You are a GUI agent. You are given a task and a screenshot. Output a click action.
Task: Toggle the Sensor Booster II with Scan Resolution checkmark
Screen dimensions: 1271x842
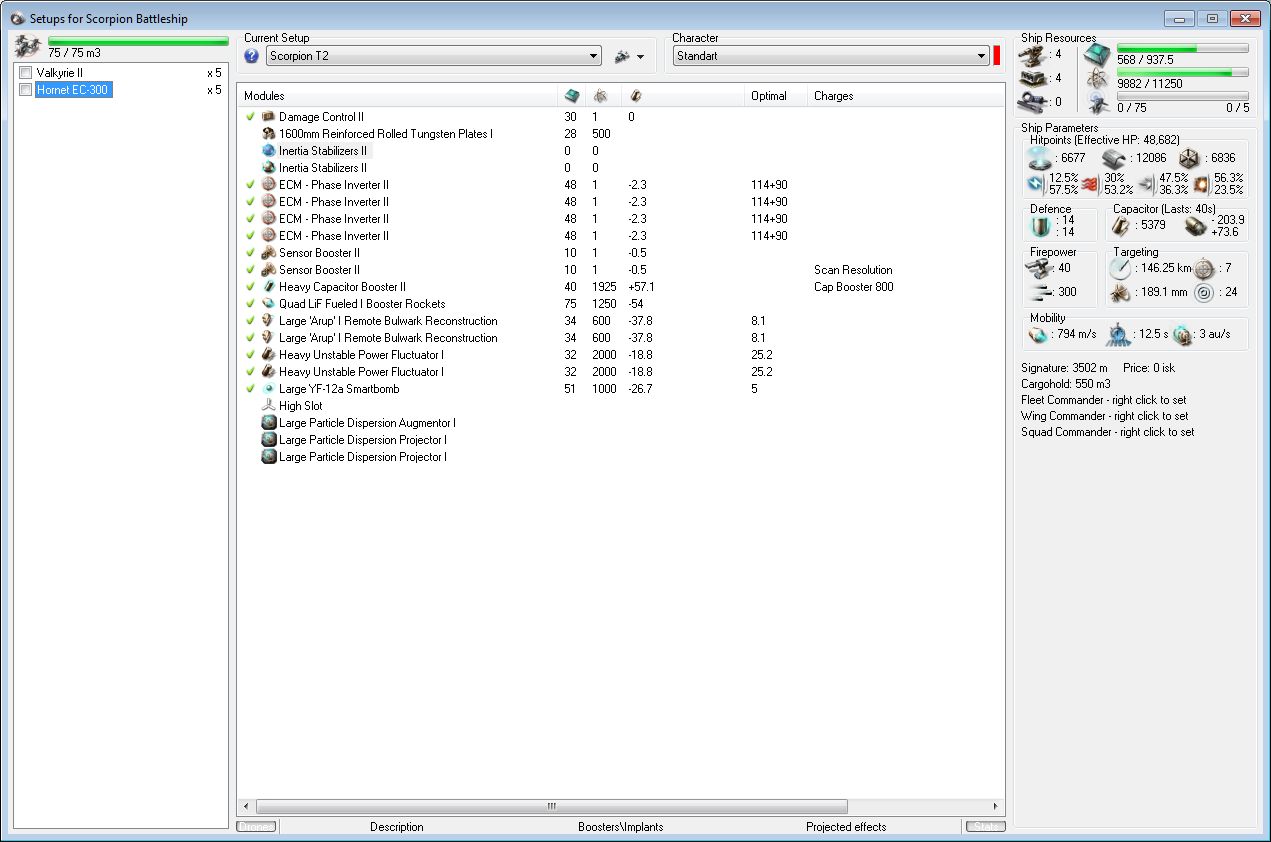[x=250, y=270]
